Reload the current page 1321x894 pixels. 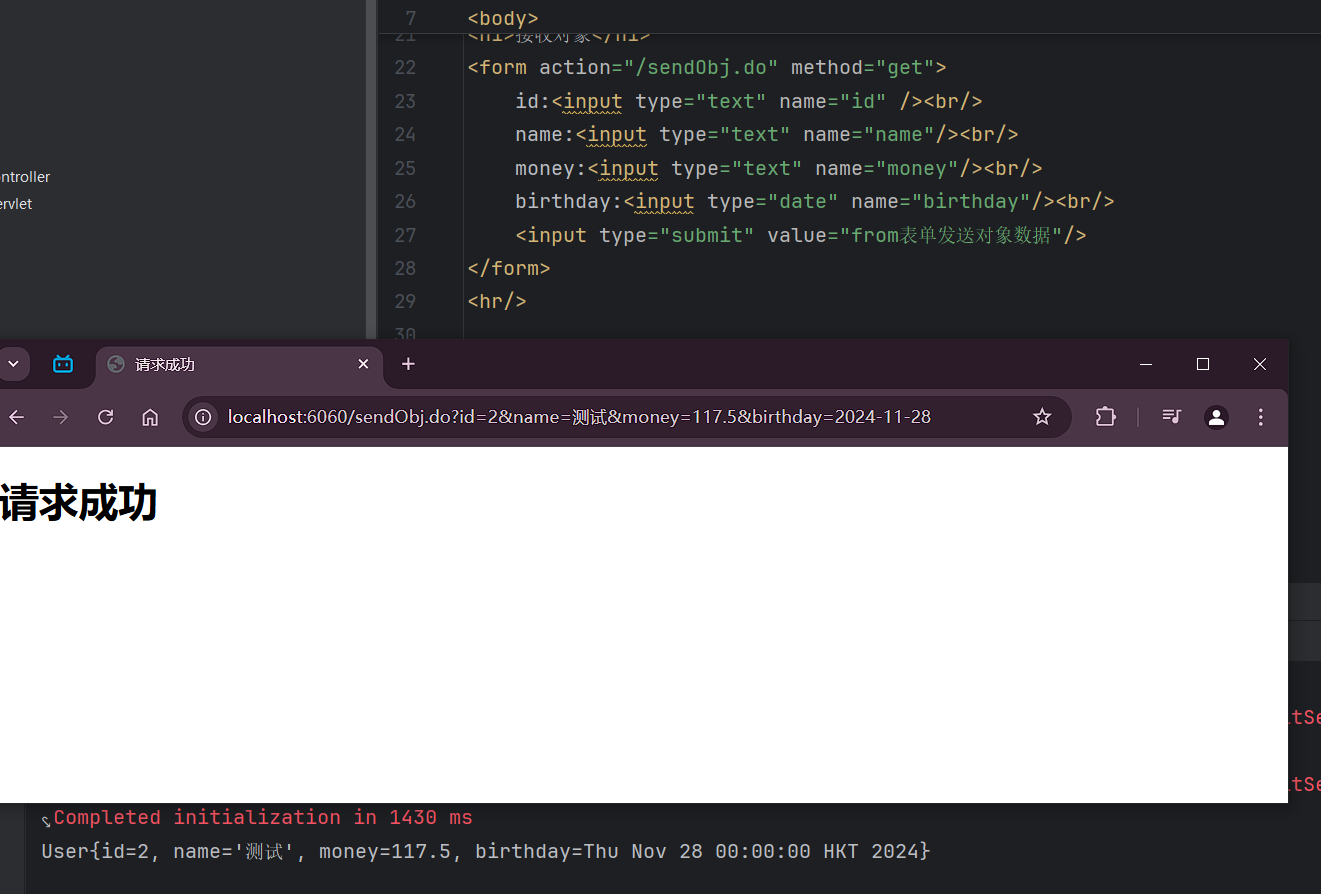click(105, 417)
